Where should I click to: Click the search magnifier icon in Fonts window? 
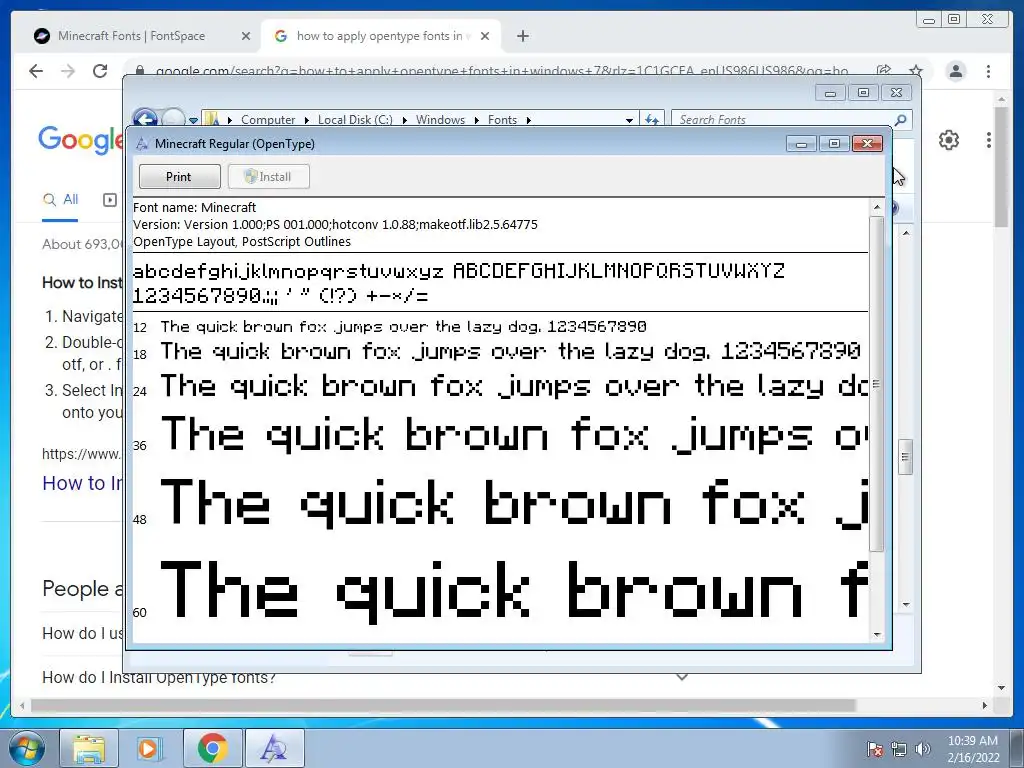tap(901, 120)
